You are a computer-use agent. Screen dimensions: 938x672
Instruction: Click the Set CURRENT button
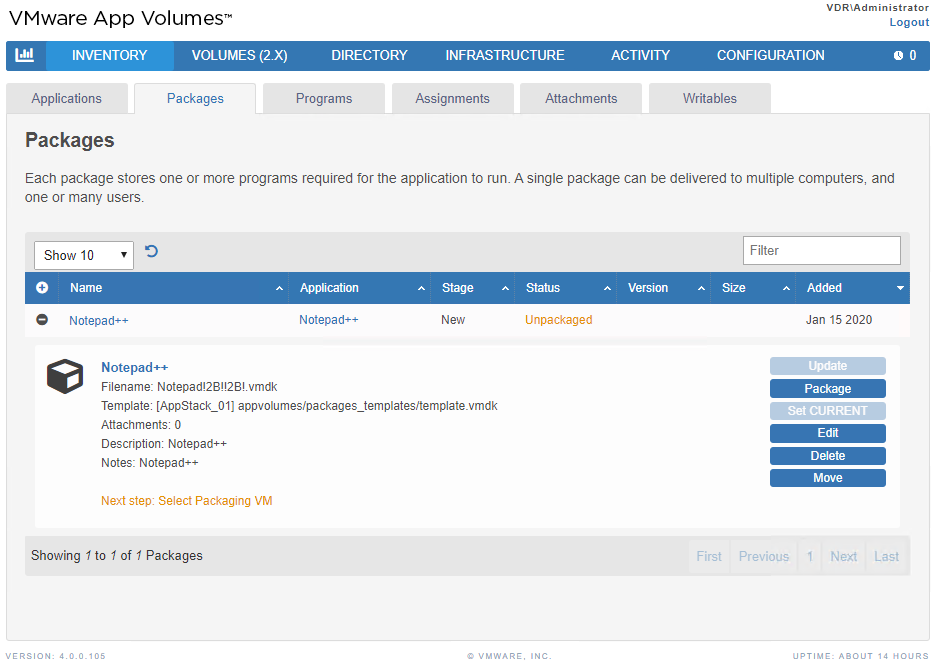point(827,411)
